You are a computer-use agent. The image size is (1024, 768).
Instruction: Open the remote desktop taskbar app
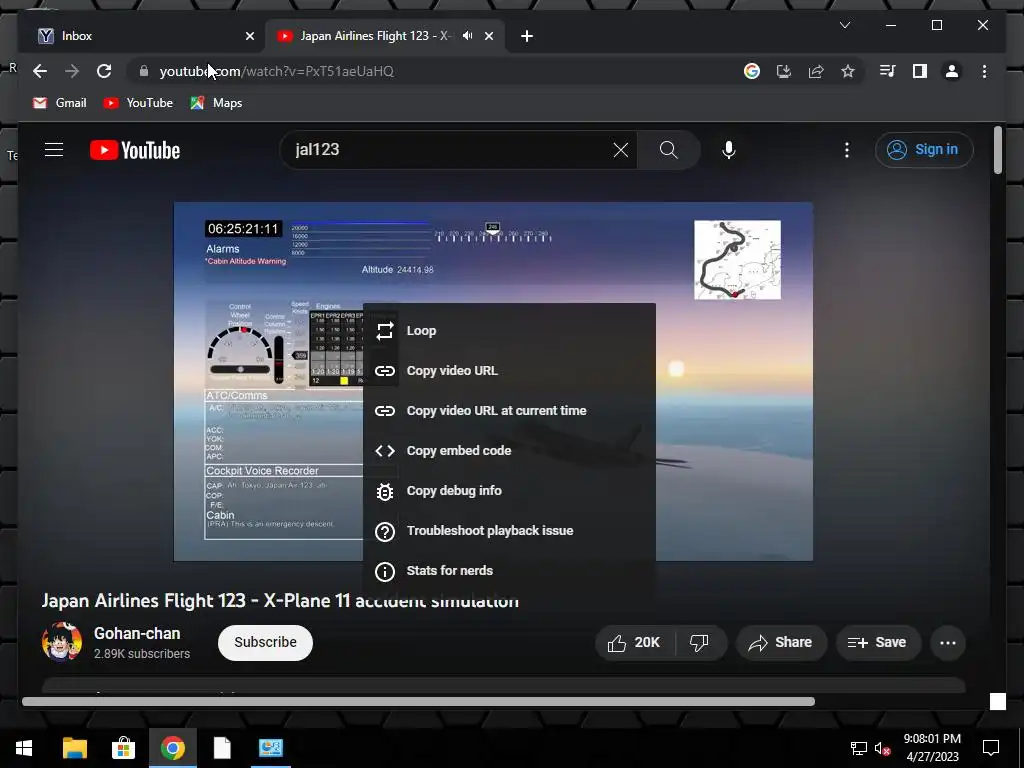tap(271, 748)
